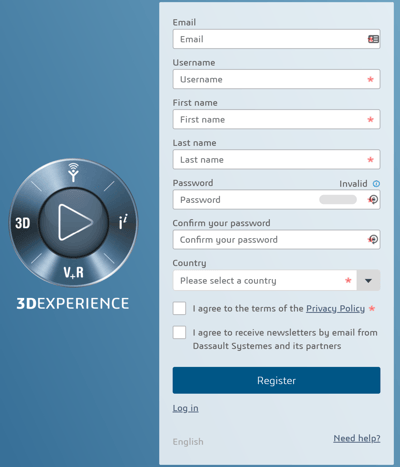Open the Privacy Policy link

(335, 309)
